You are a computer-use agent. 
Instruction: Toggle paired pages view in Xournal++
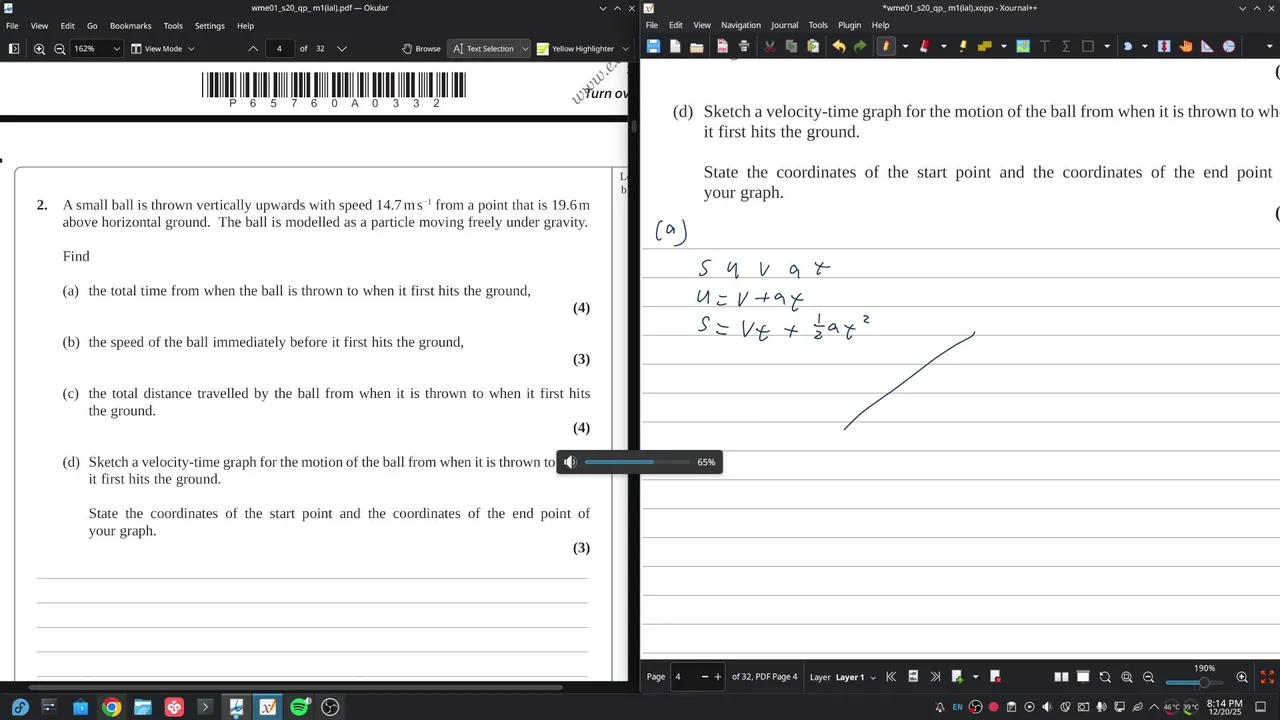1061,677
